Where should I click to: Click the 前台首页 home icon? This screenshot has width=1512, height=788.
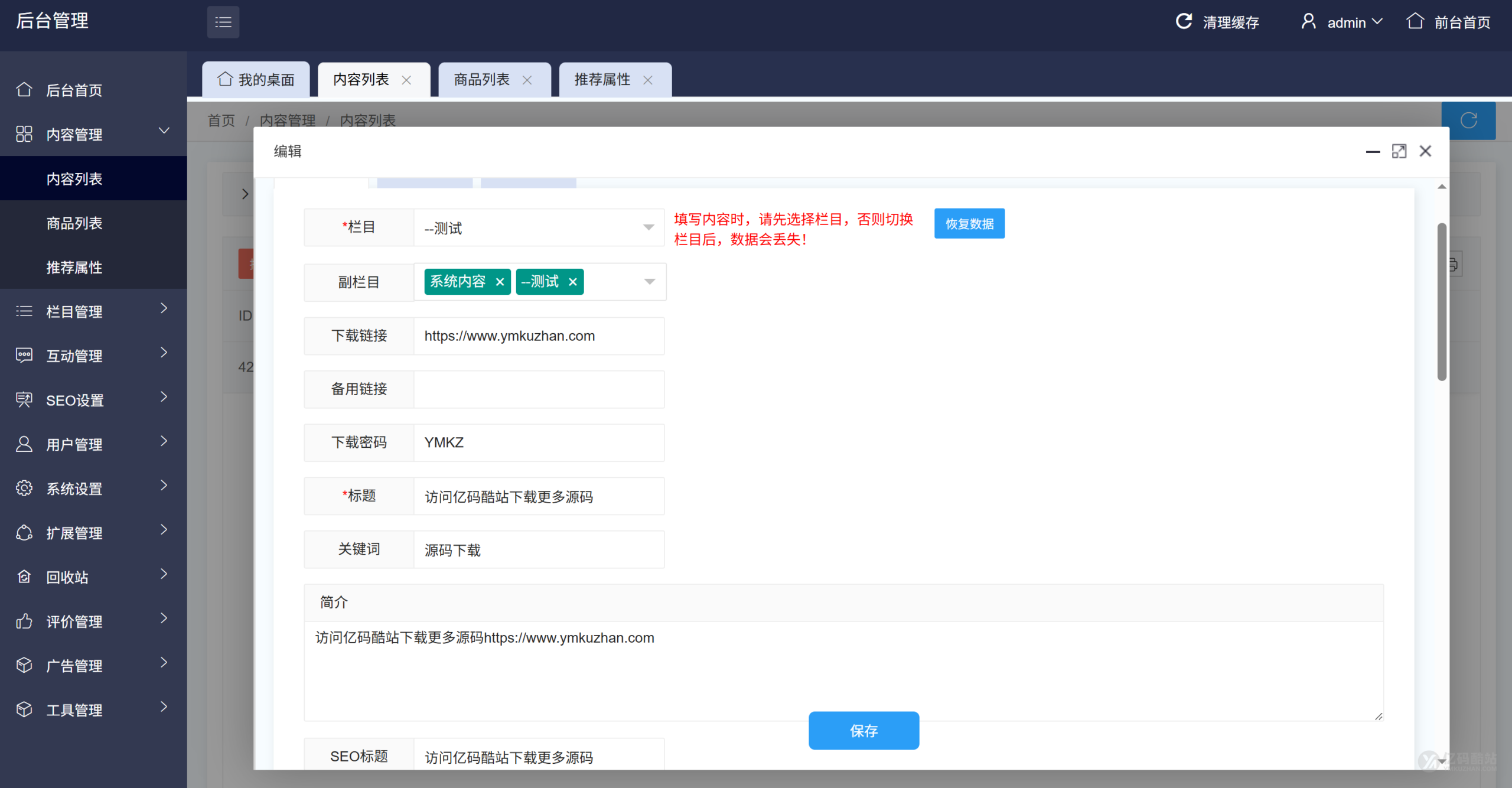(1415, 21)
